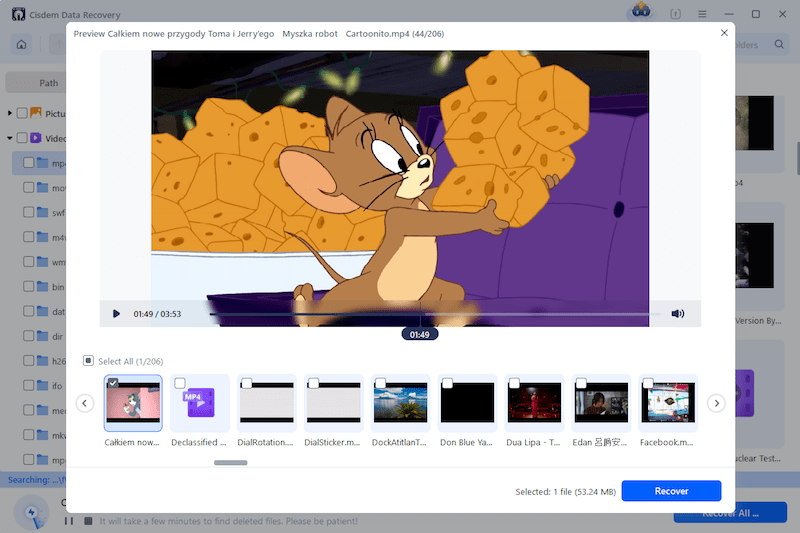Play the previewed video
This screenshot has width=800, height=533.
click(x=116, y=314)
